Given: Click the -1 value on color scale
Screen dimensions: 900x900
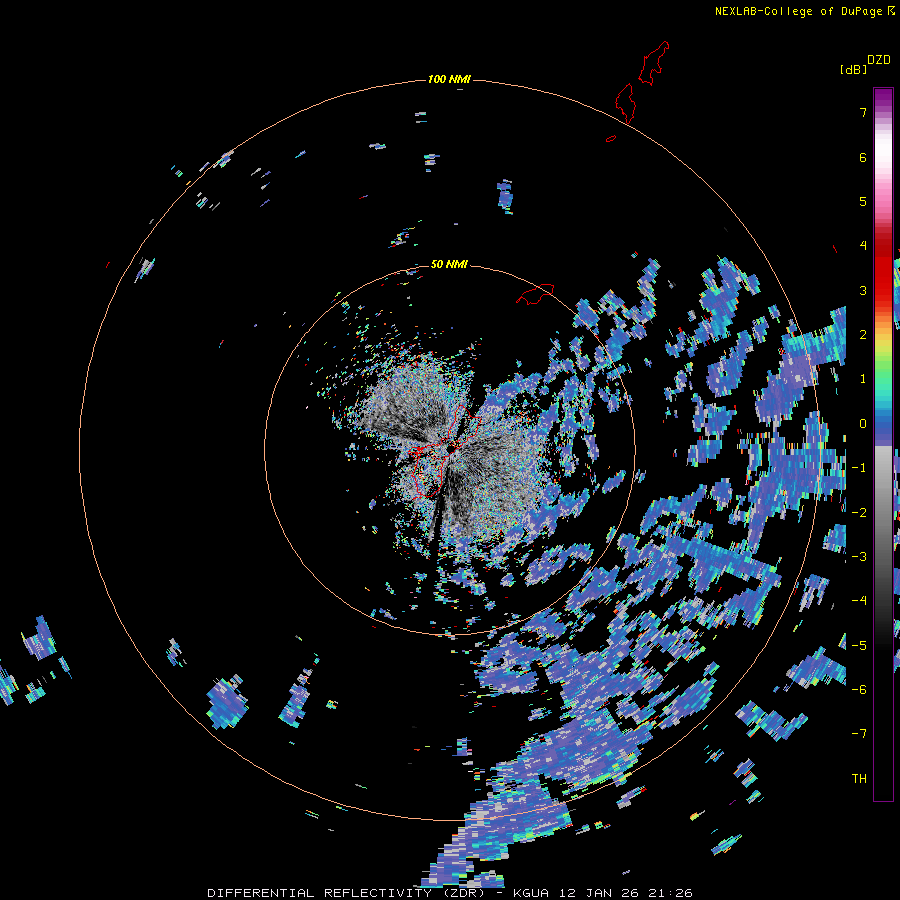Looking at the screenshot, I should (x=859, y=468).
